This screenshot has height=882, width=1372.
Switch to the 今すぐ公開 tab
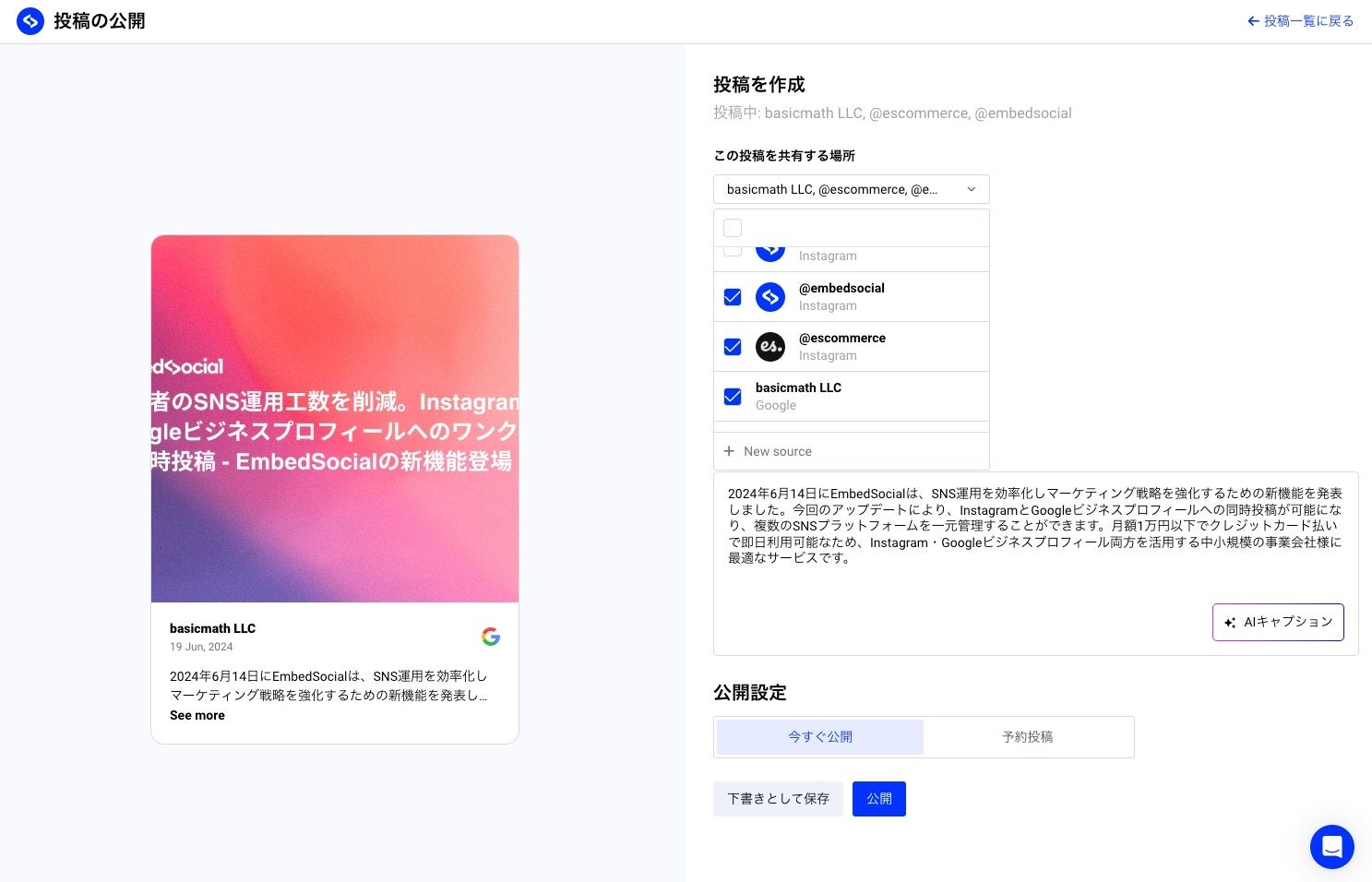coord(820,737)
